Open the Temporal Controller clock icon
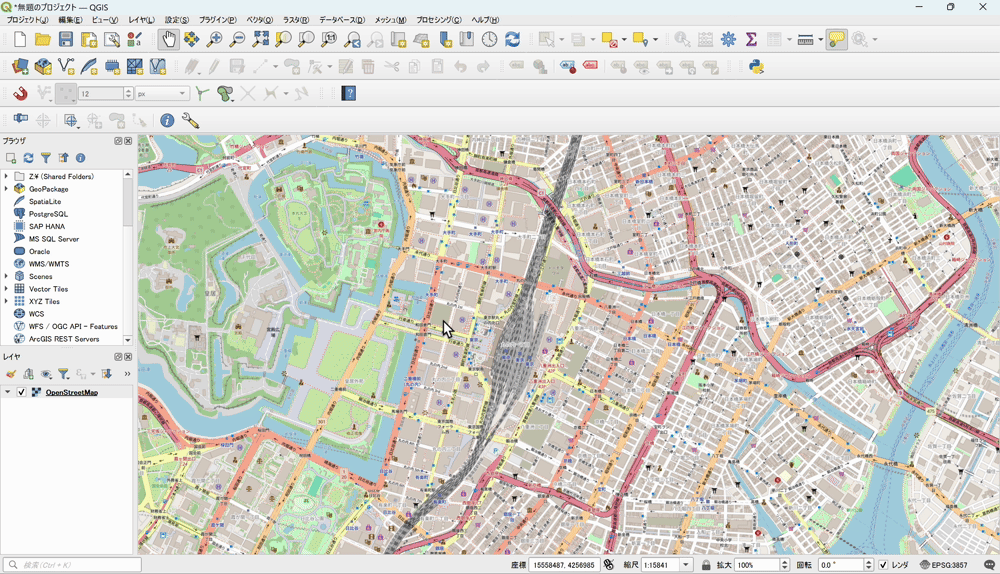The image size is (1000, 574). pyautogui.click(x=489, y=40)
